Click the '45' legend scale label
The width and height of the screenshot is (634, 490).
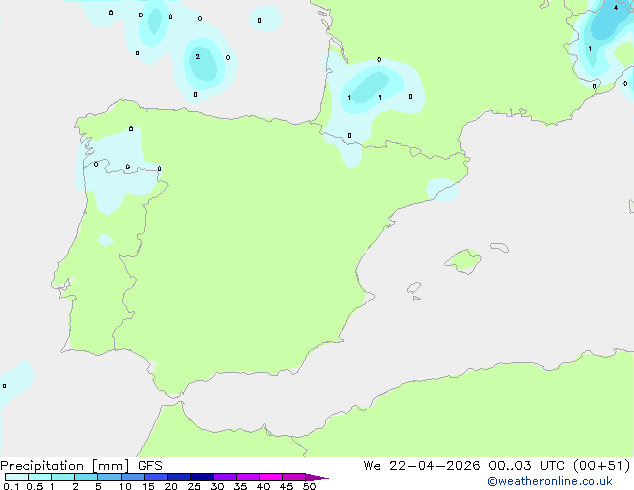click(286, 486)
